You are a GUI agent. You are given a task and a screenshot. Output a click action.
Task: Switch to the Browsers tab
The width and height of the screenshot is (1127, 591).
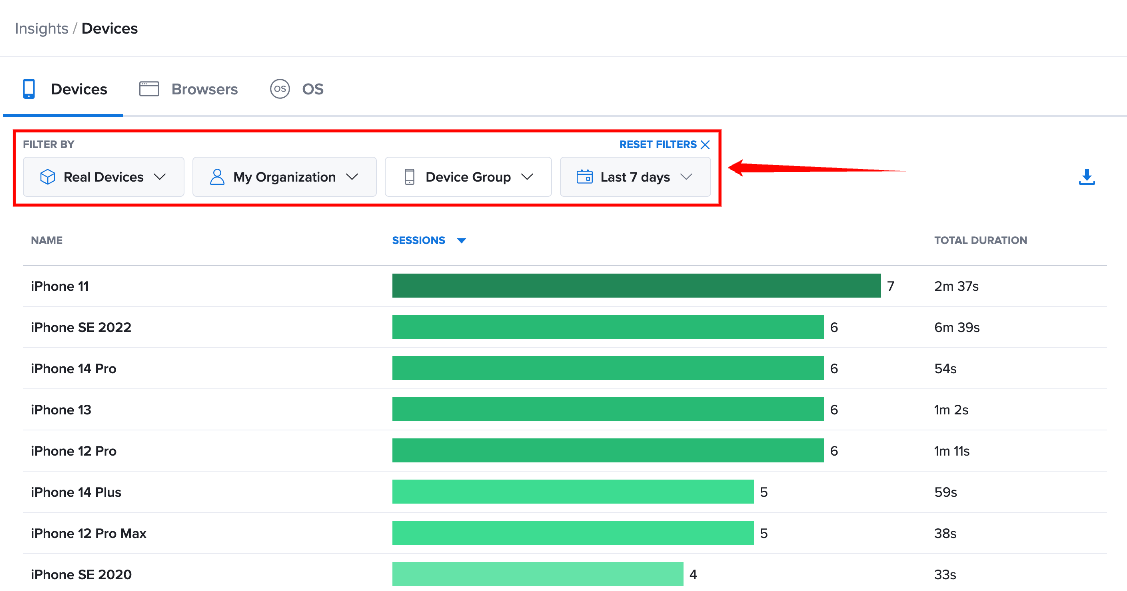tap(188, 89)
